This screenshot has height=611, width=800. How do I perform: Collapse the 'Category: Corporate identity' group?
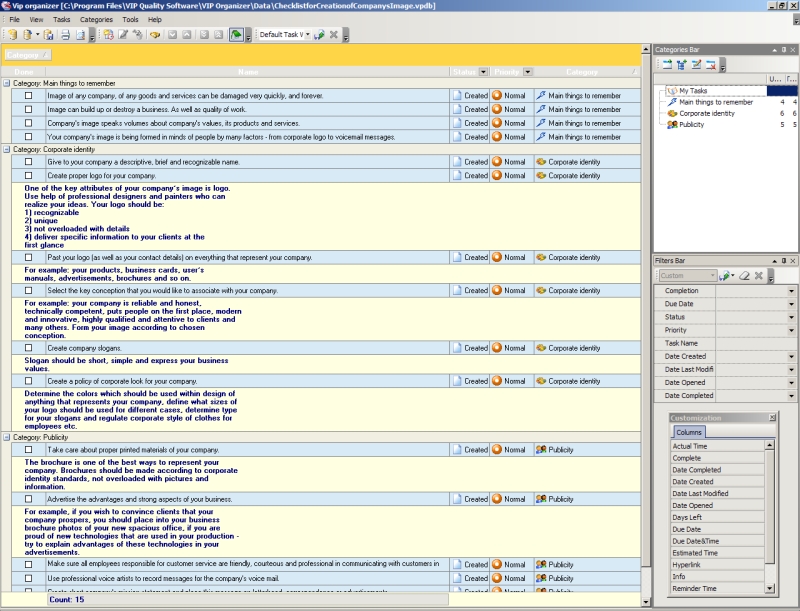(7, 149)
